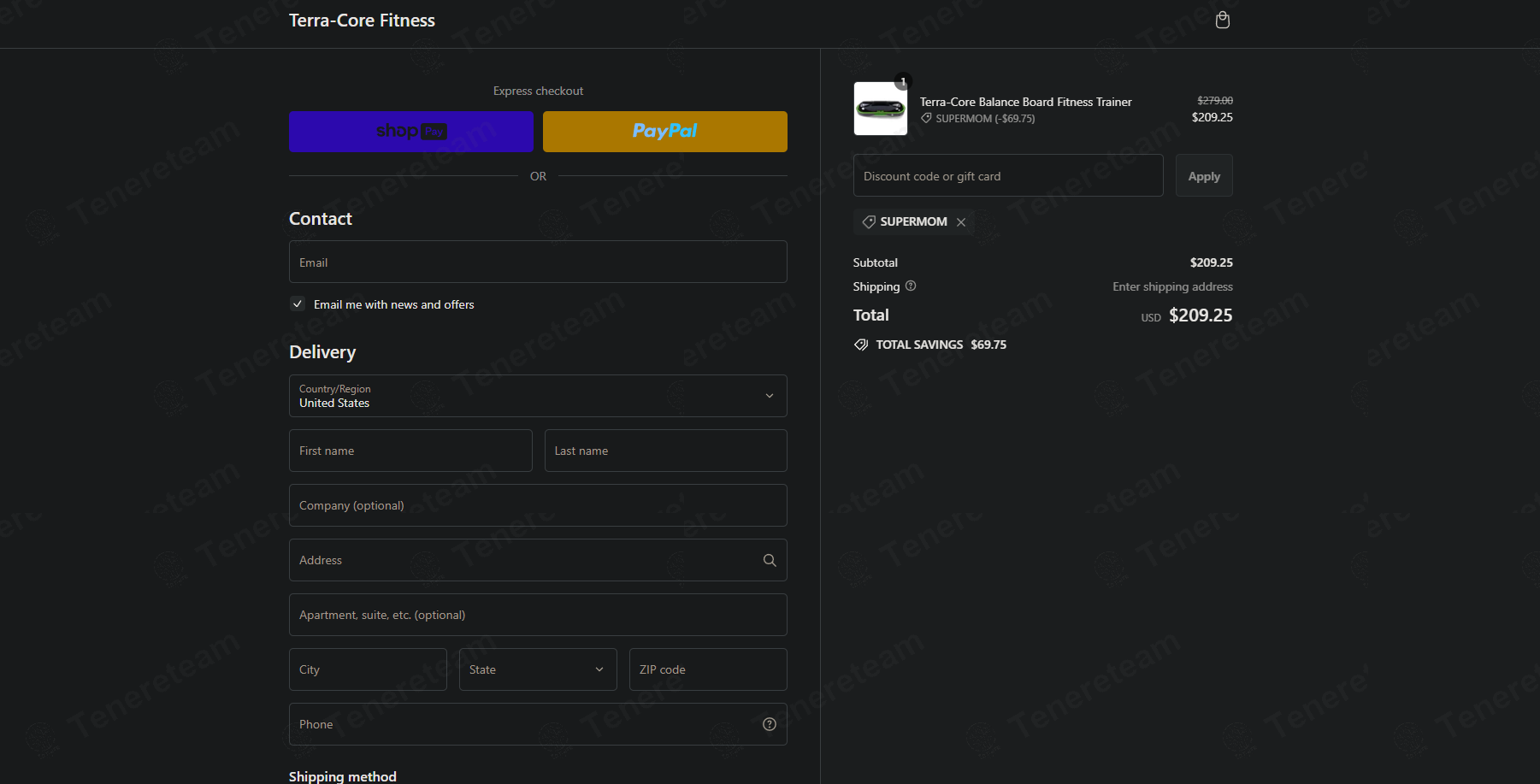Click the Last name field
Viewport: 1540px width, 784px height.
[x=665, y=451]
